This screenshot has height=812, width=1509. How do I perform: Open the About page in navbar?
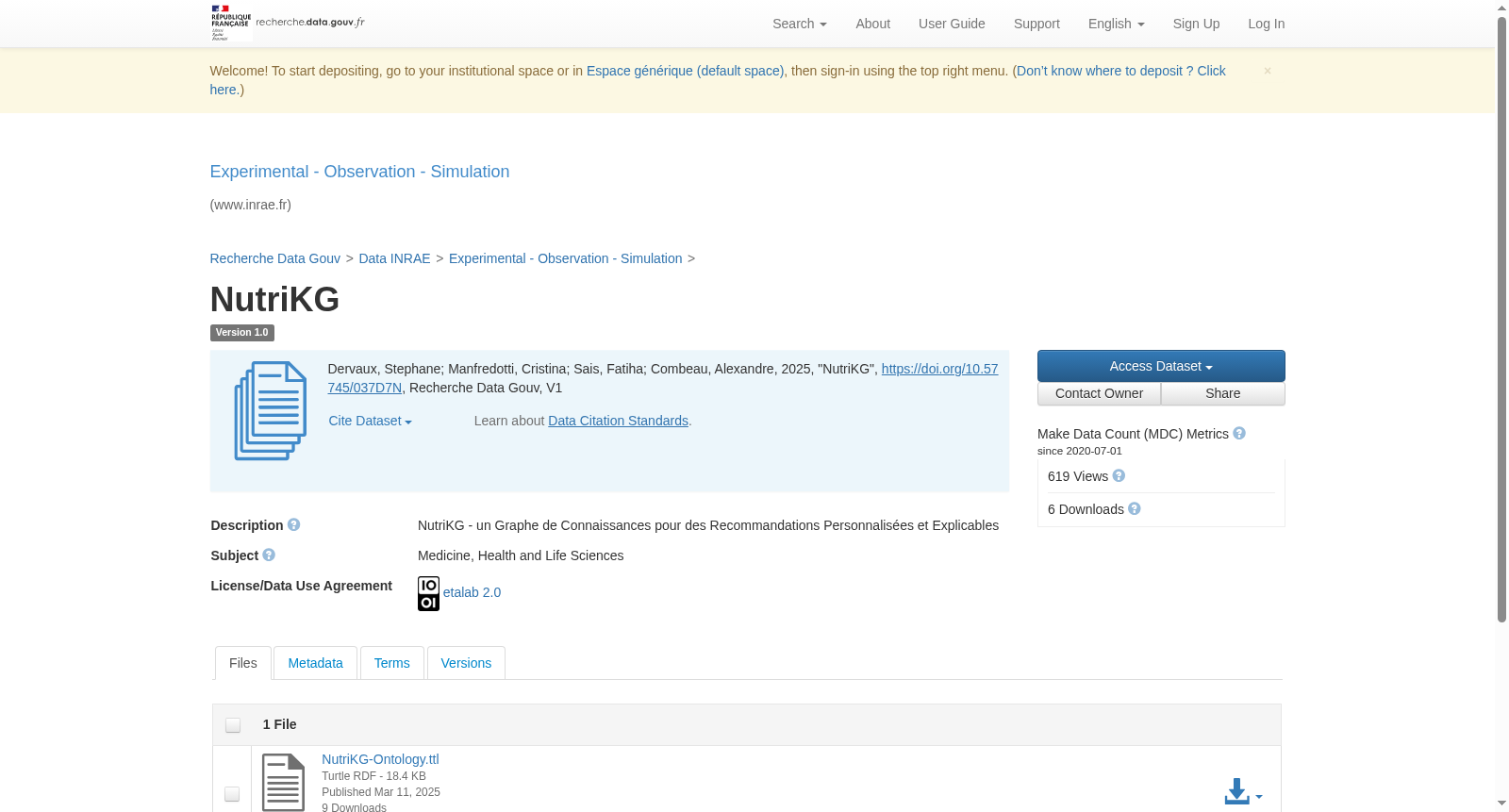coord(873,24)
